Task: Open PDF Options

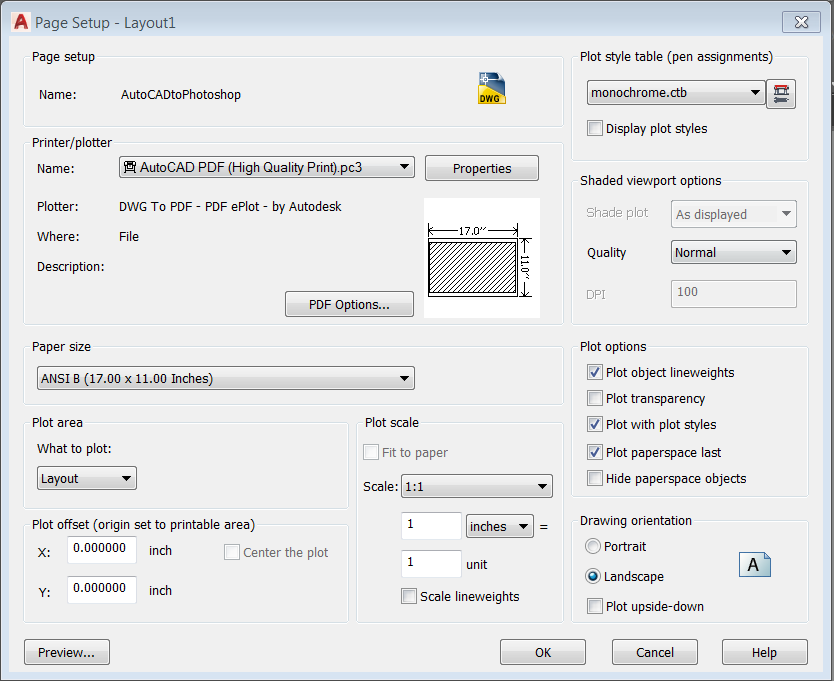Action: (349, 304)
